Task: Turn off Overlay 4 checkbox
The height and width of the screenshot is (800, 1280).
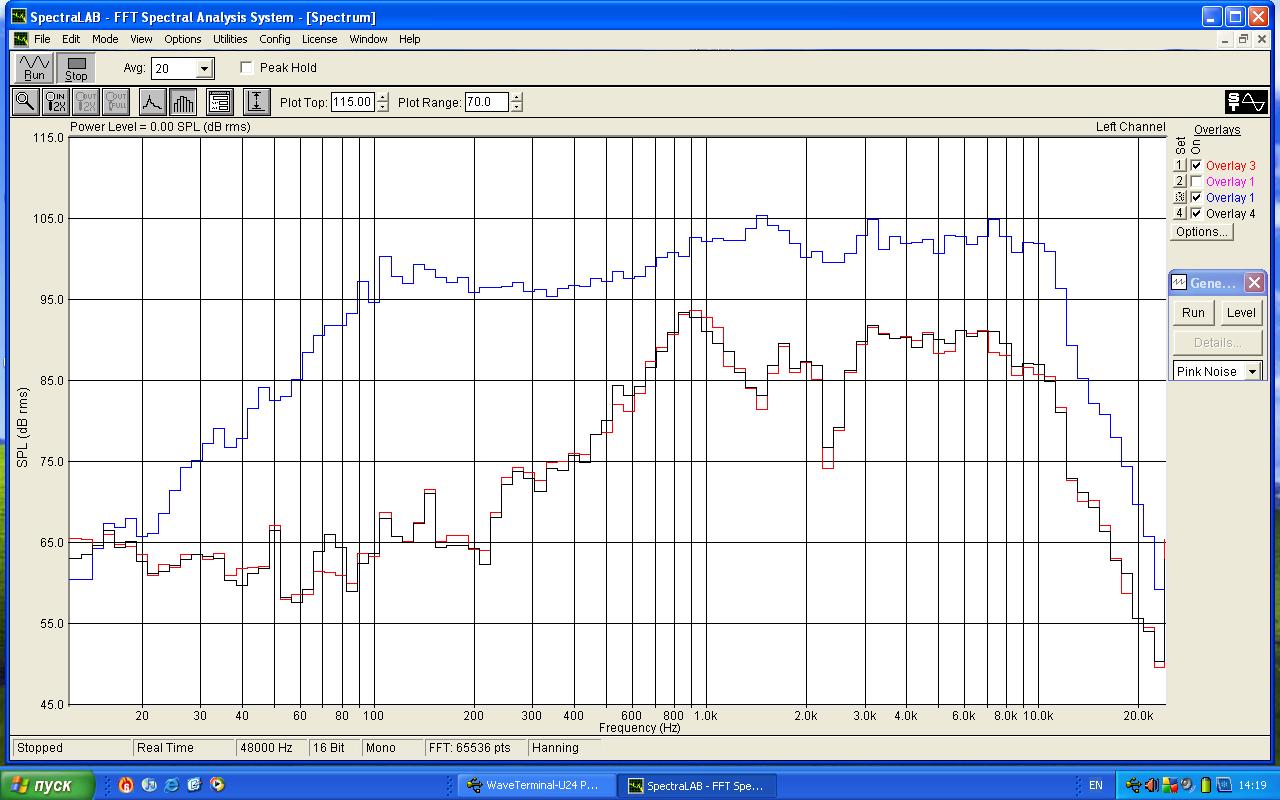Action: [x=1196, y=214]
